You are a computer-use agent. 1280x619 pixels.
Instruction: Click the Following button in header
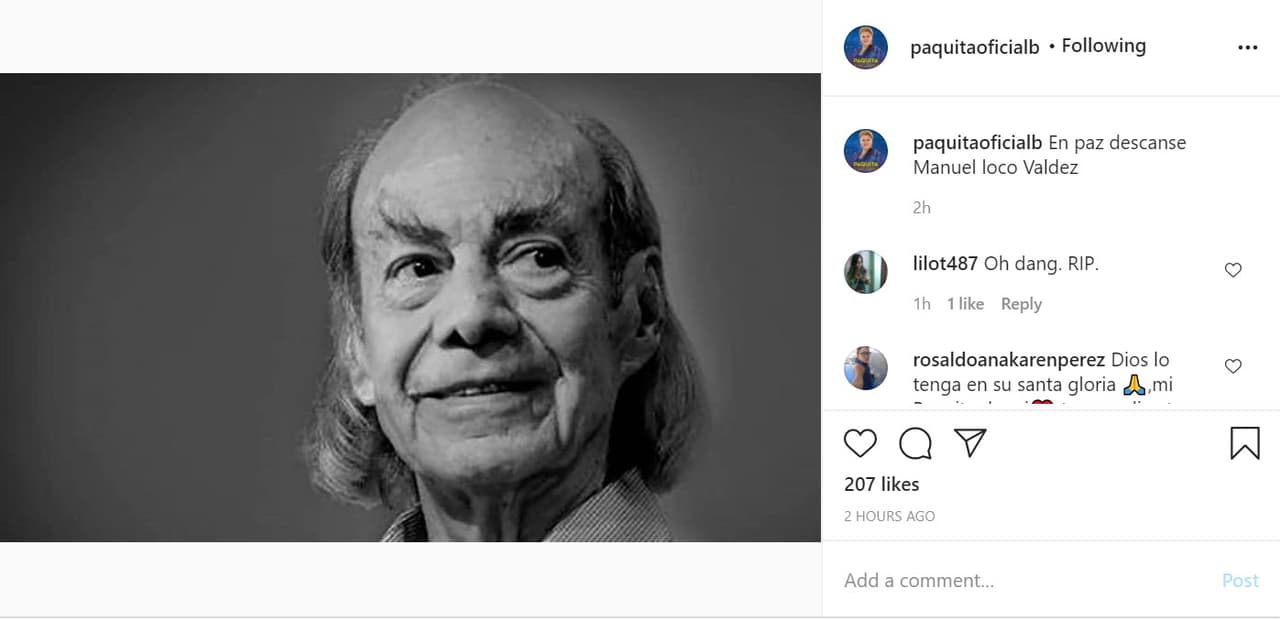[x=1103, y=46]
